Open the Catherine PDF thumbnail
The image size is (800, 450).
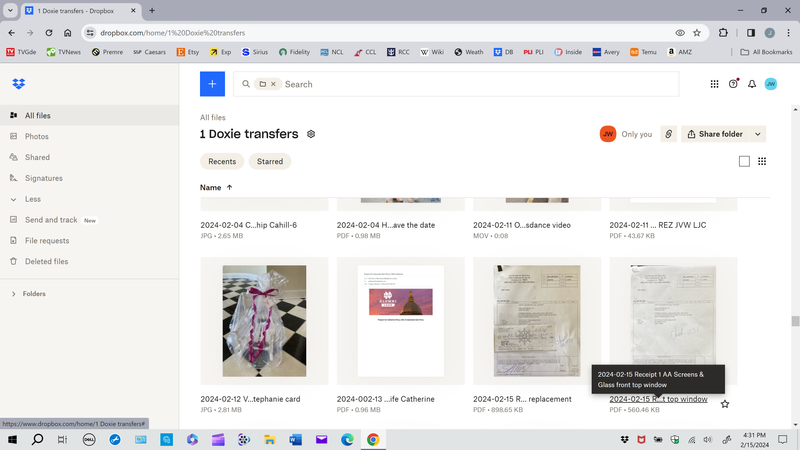(401, 321)
